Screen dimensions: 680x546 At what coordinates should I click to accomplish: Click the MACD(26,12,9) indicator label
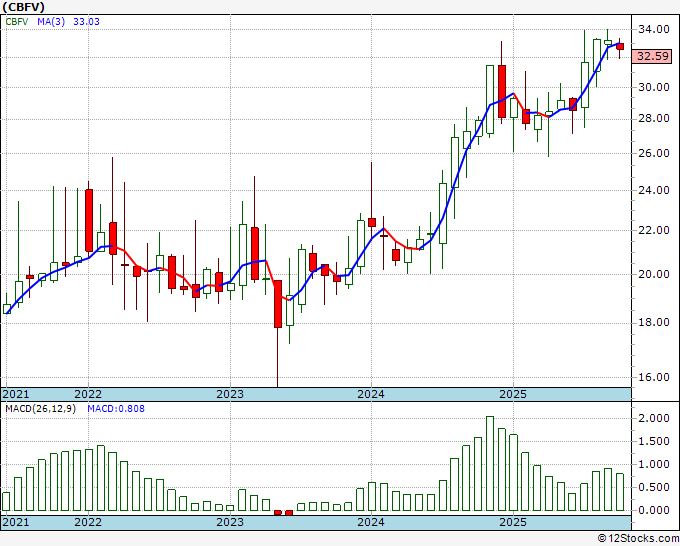click(x=38, y=408)
